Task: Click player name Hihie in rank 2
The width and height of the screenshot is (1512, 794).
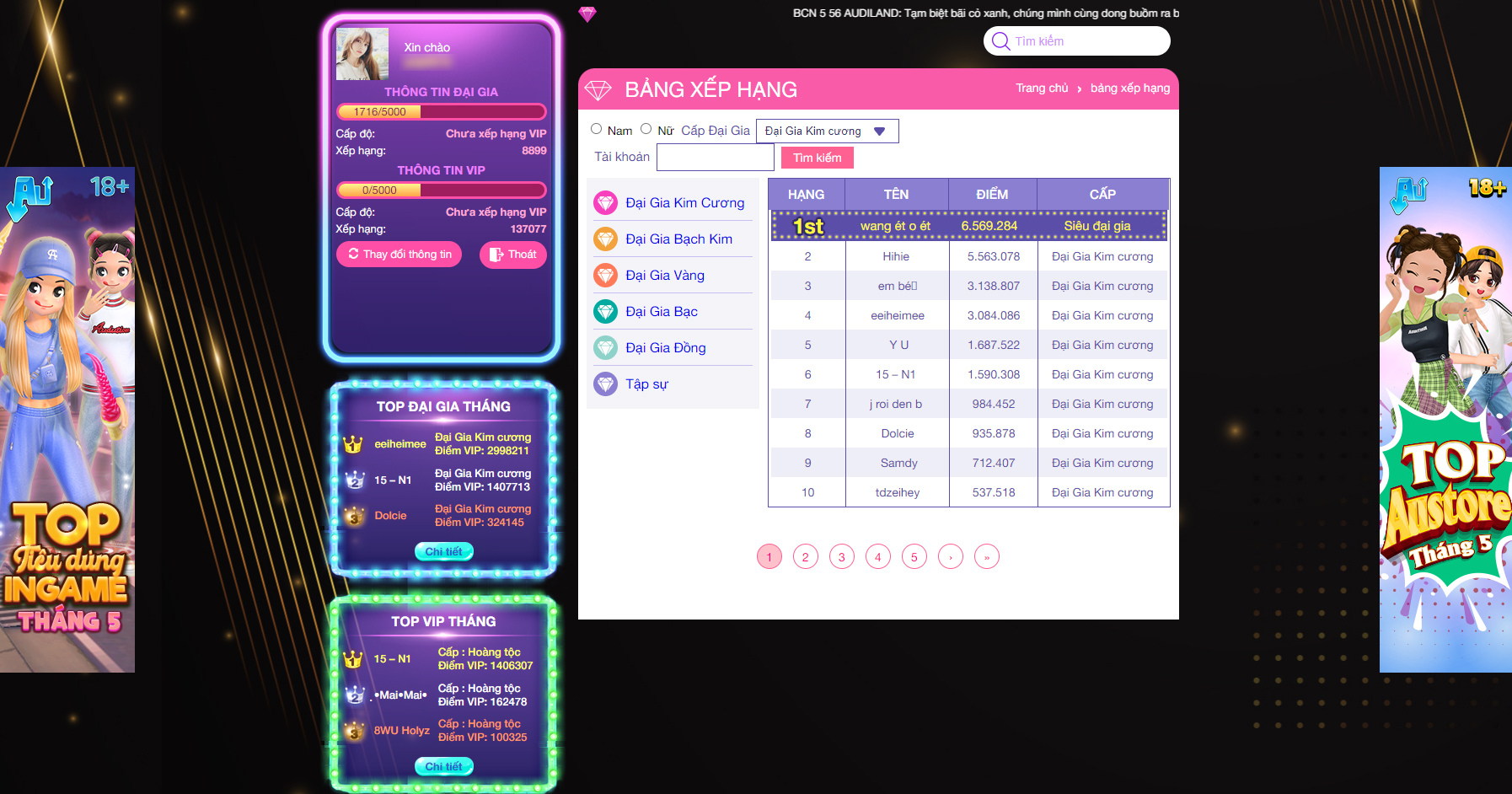Action: pyautogui.click(x=896, y=256)
